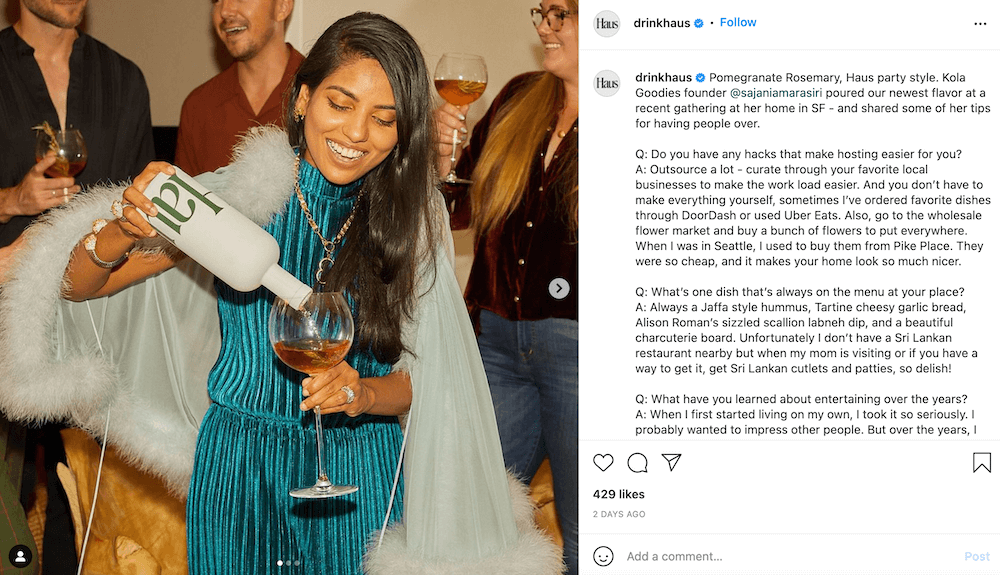Select the second carousel dot indicator
Viewport: 1000px width, 575px height.
pos(289,563)
